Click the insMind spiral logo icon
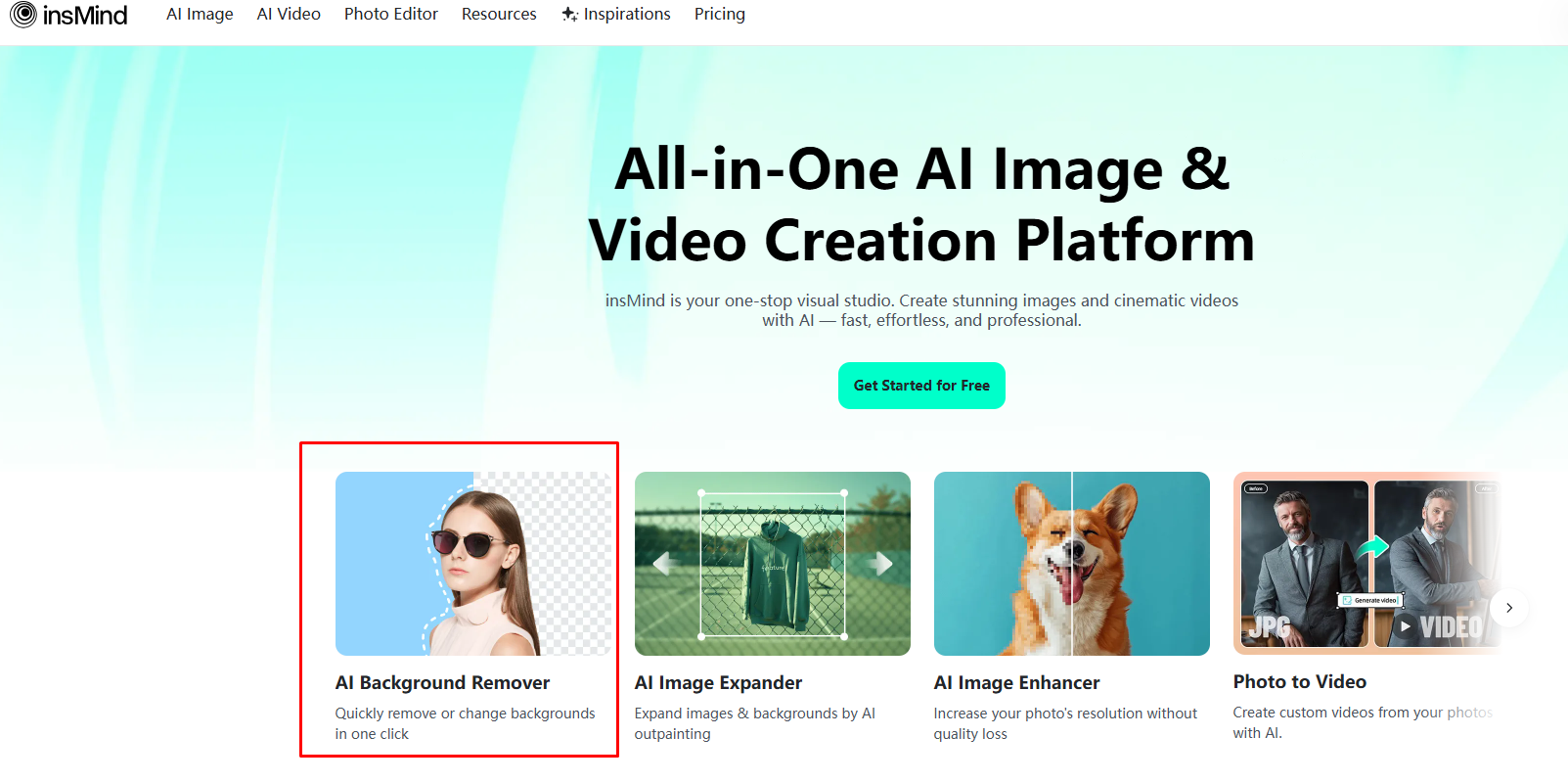Image resolution: width=1568 pixels, height=783 pixels. click(22, 15)
